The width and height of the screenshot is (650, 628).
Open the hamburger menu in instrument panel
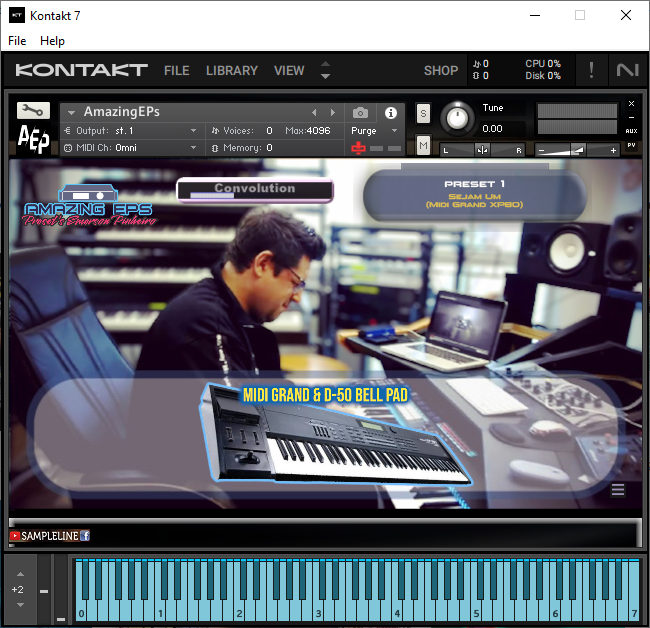[x=618, y=490]
